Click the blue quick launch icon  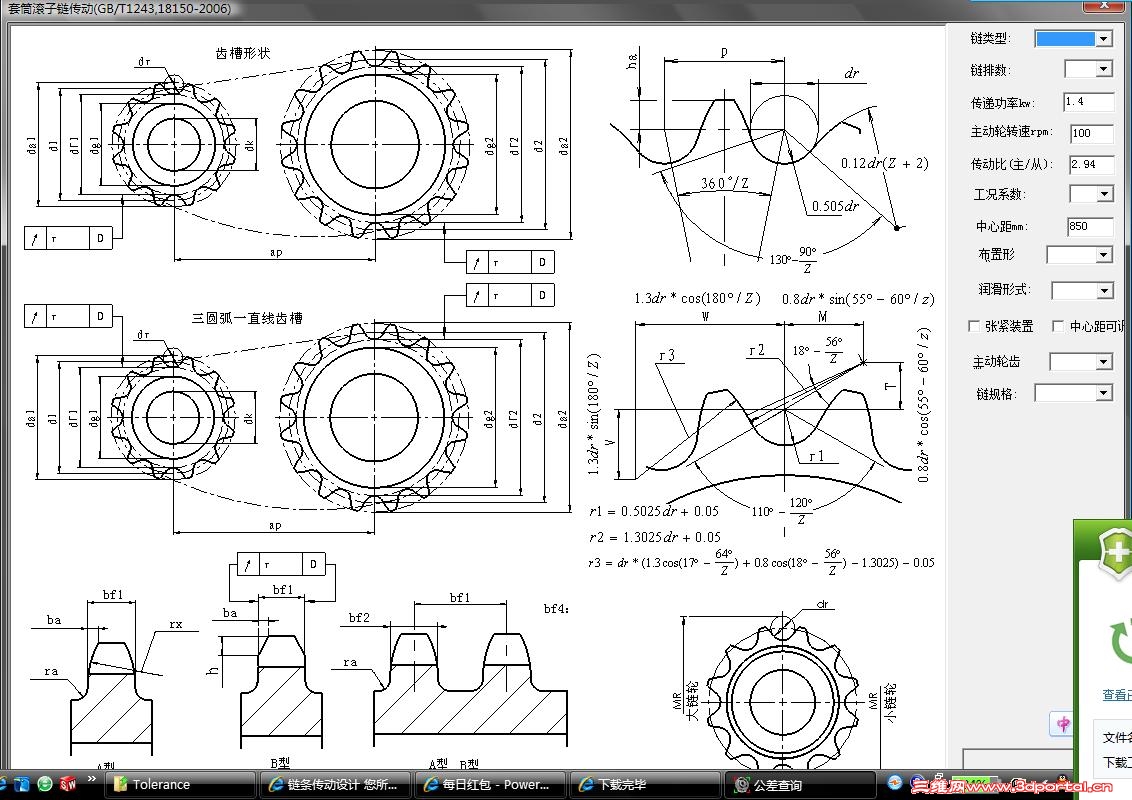tap(22, 784)
